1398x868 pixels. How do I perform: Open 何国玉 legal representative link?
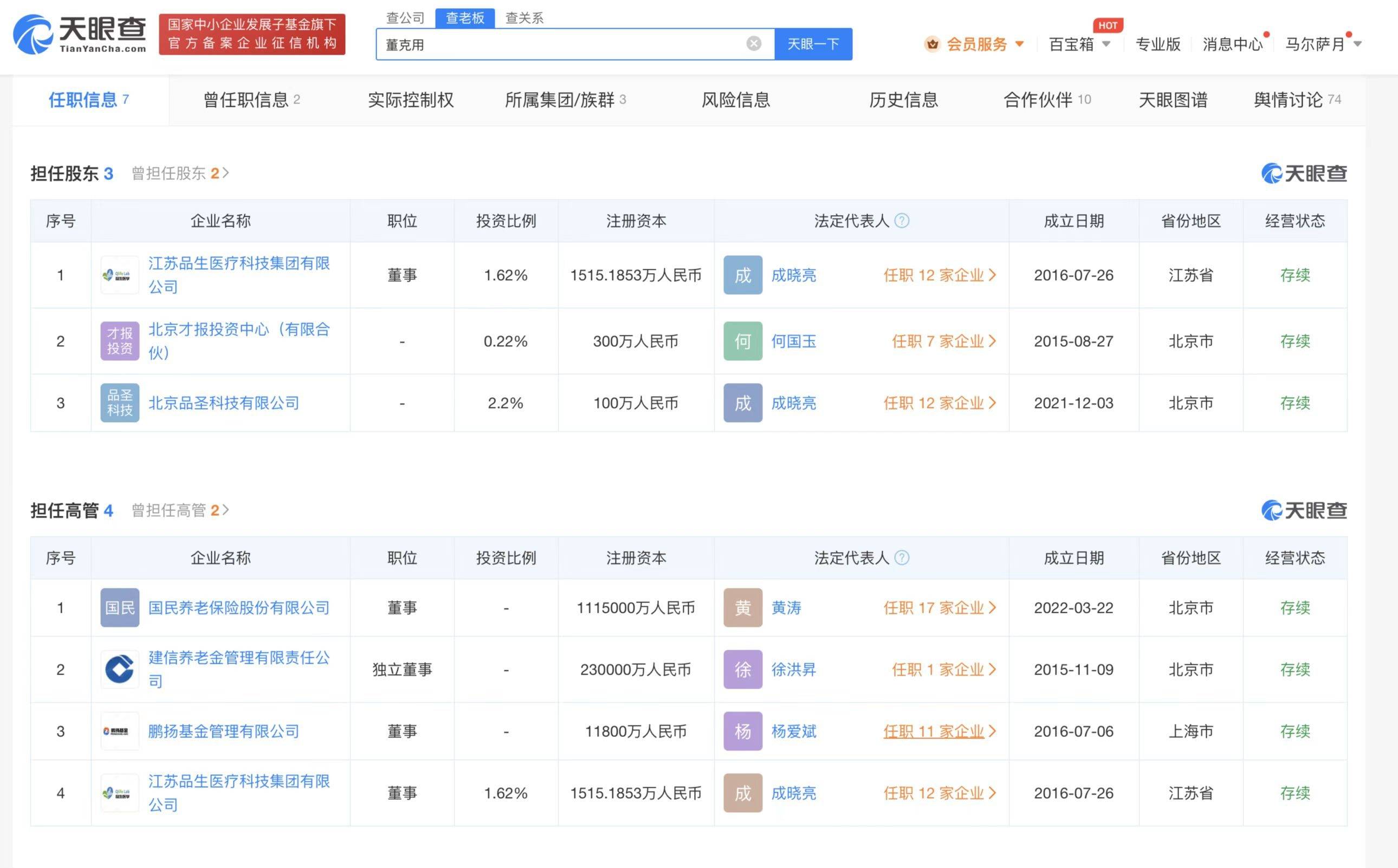[x=793, y=341]
